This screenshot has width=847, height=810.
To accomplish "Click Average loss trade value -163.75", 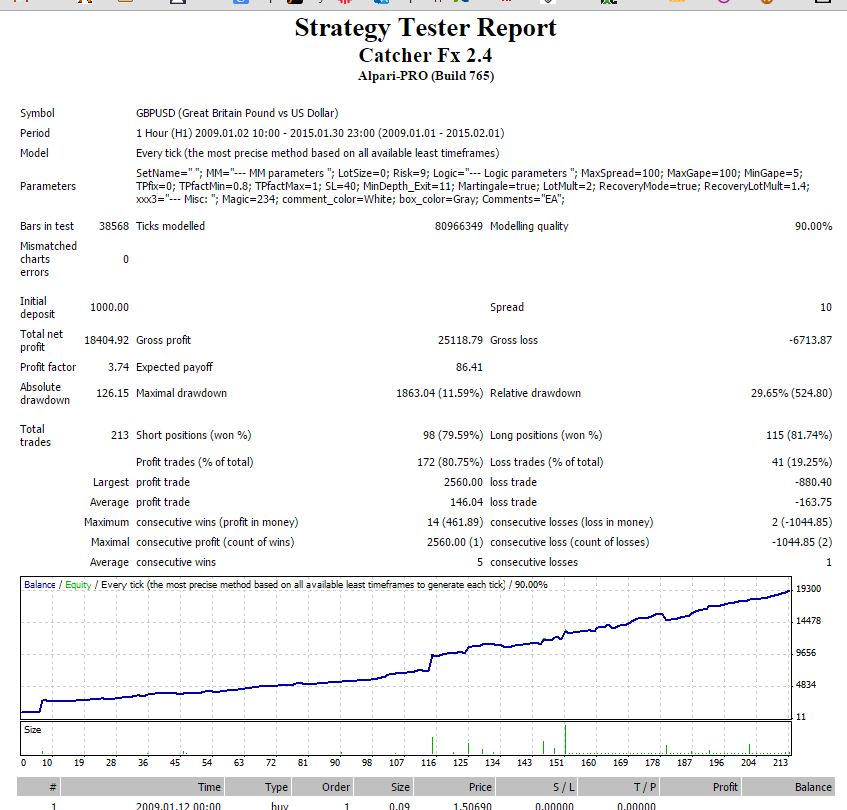I will coord(814,502).
